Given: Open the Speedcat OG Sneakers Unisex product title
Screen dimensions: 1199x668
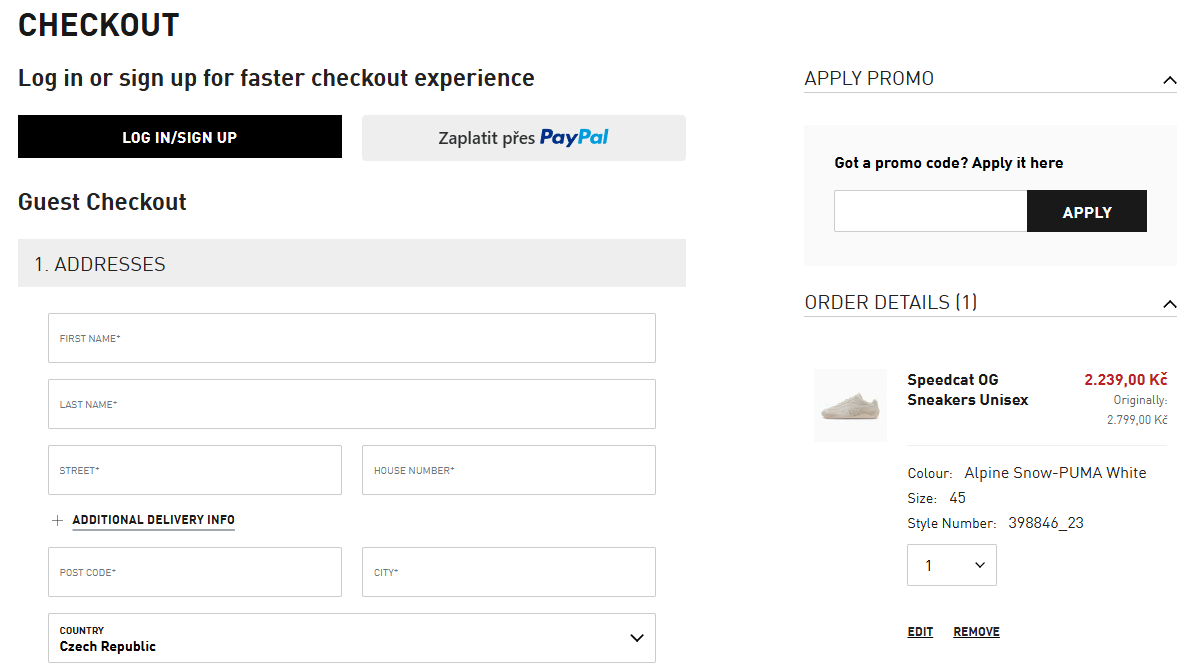Looking at the screenshot, I should (967, 390).
